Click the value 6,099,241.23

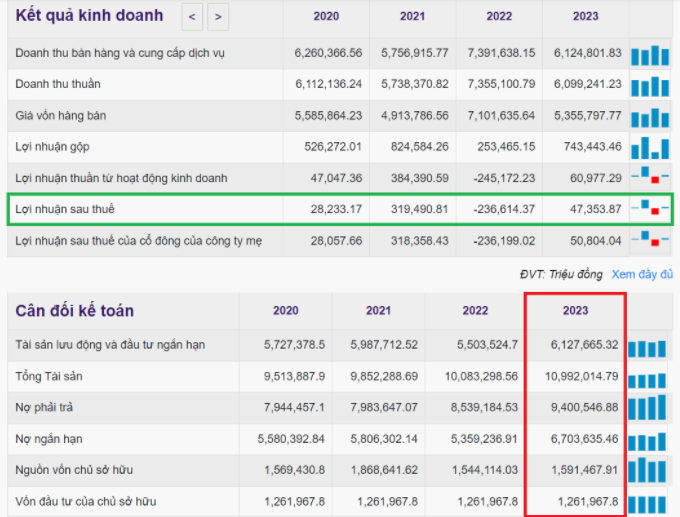(588, 84)
